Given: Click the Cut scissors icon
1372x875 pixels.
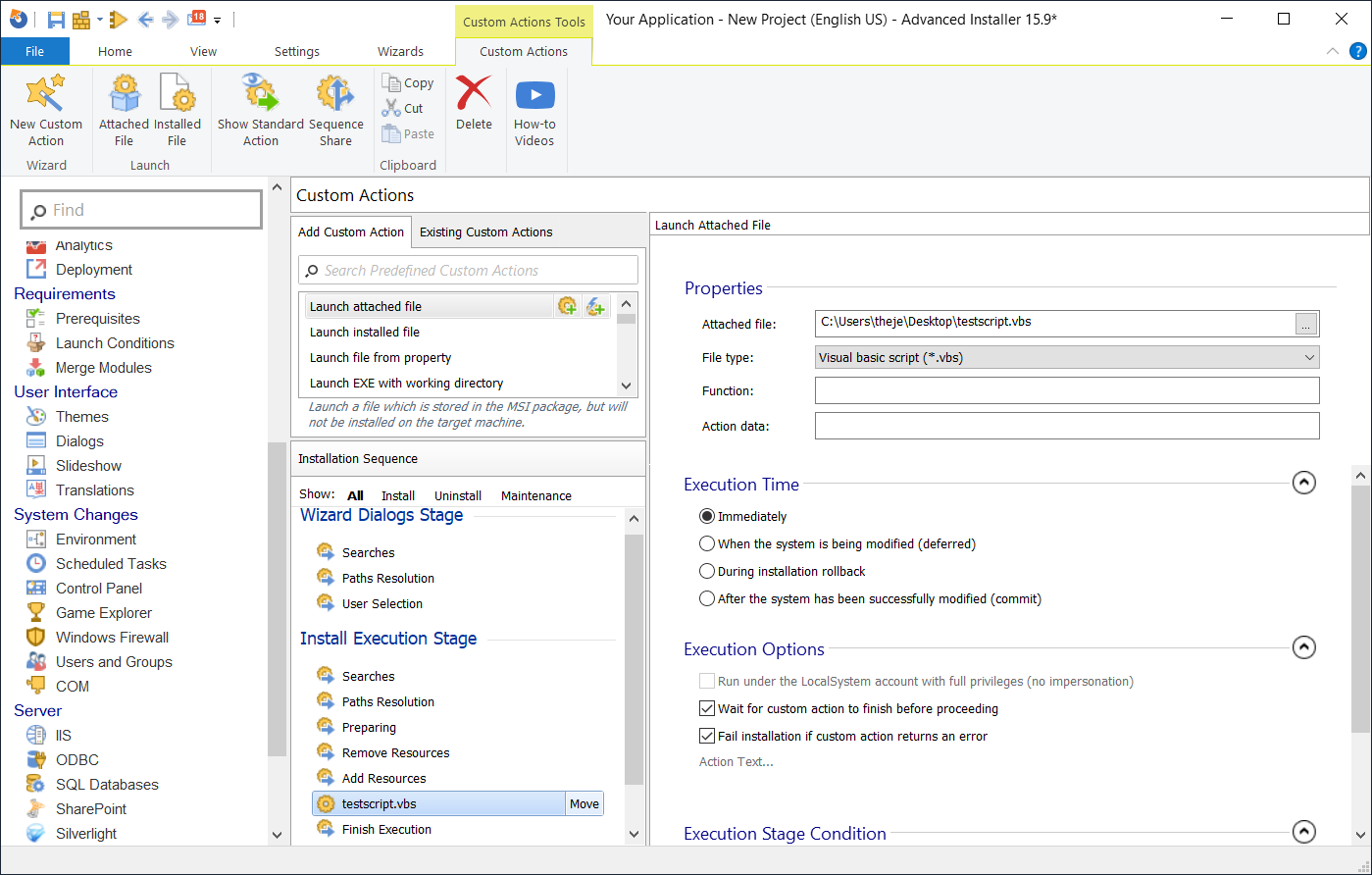Looking at the screenshot, I should tap(391, 108).
